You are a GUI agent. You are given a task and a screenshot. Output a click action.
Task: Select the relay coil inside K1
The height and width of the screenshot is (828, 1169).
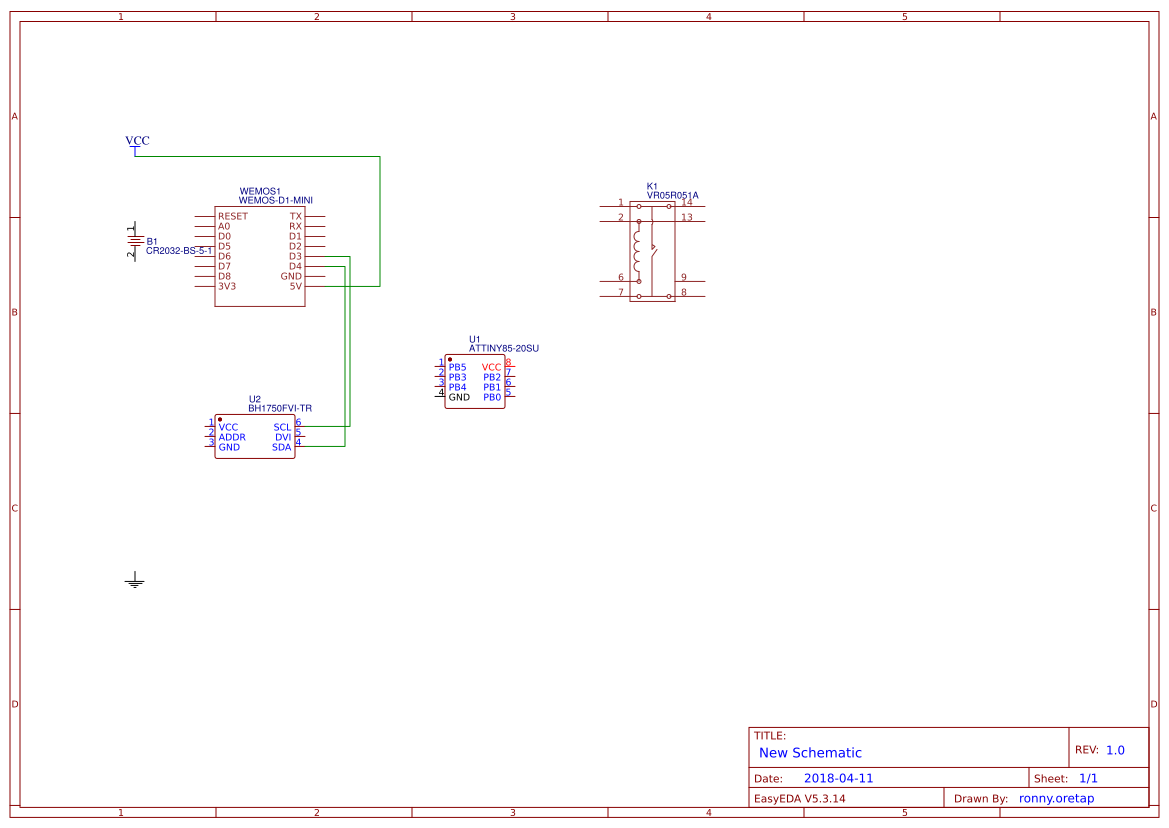pos(637,248)
